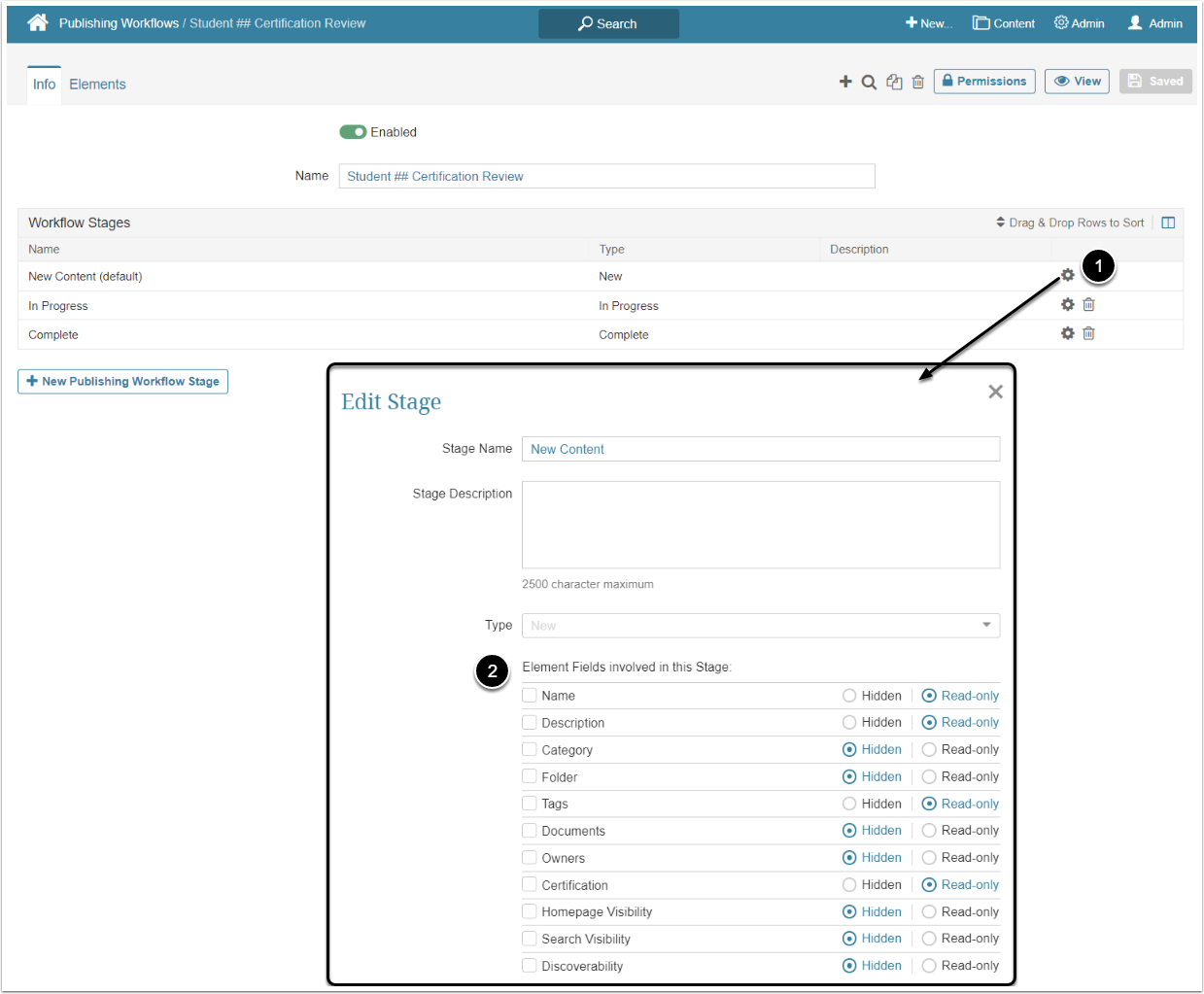Toggle column layout icon in Workflow Stages
This screenshot has width=1204, height=994.
(x=1168, y=223)
